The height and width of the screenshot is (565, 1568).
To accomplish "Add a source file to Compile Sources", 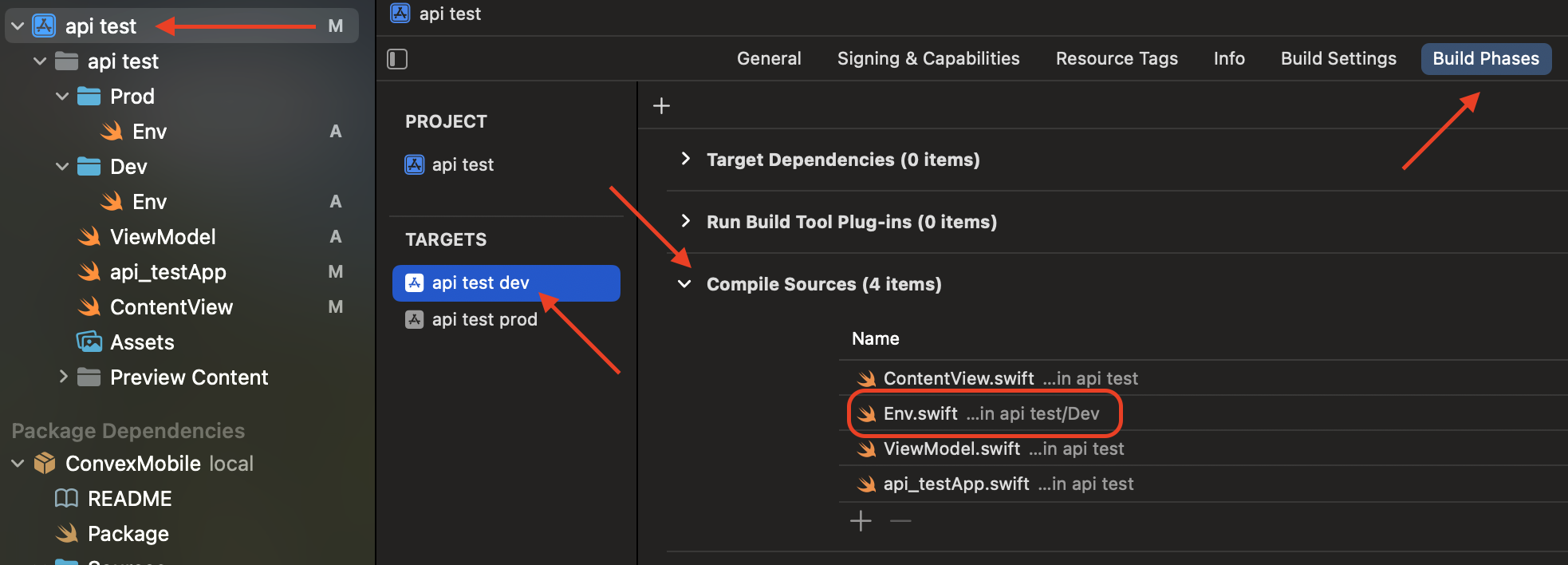I will [861, 521].
